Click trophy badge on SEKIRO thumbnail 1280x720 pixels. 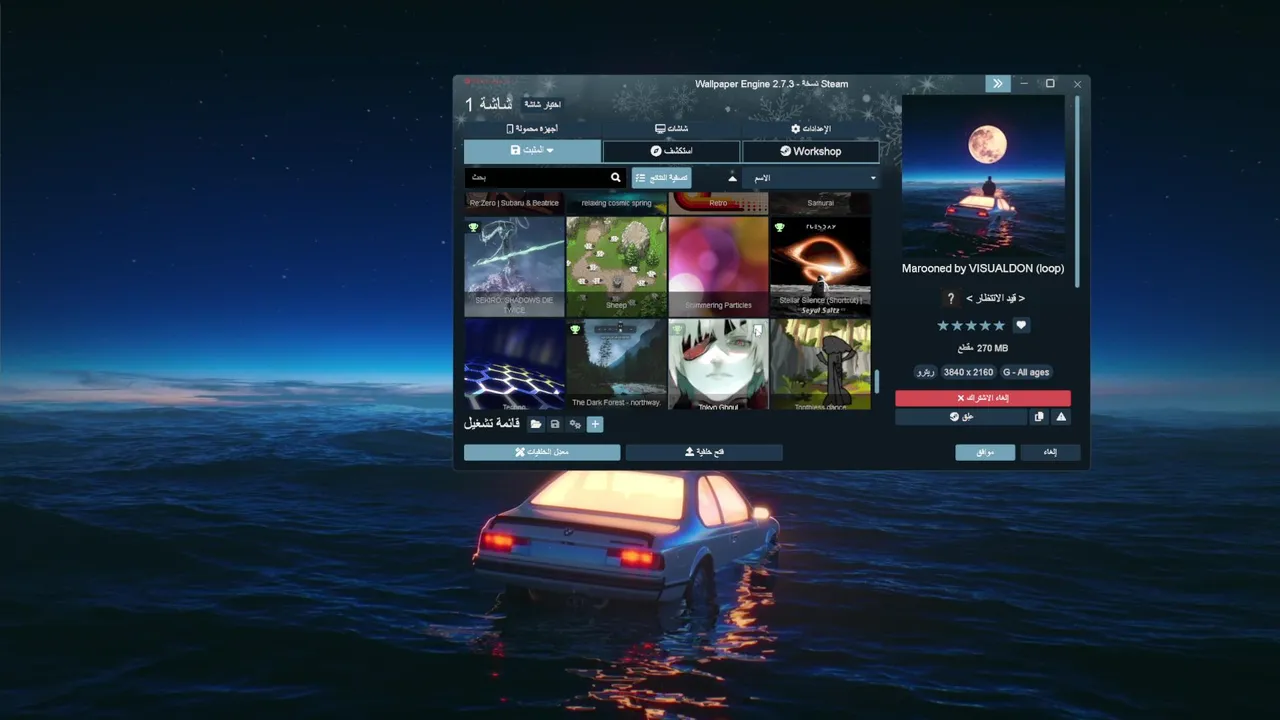click(x=474, y=228)
